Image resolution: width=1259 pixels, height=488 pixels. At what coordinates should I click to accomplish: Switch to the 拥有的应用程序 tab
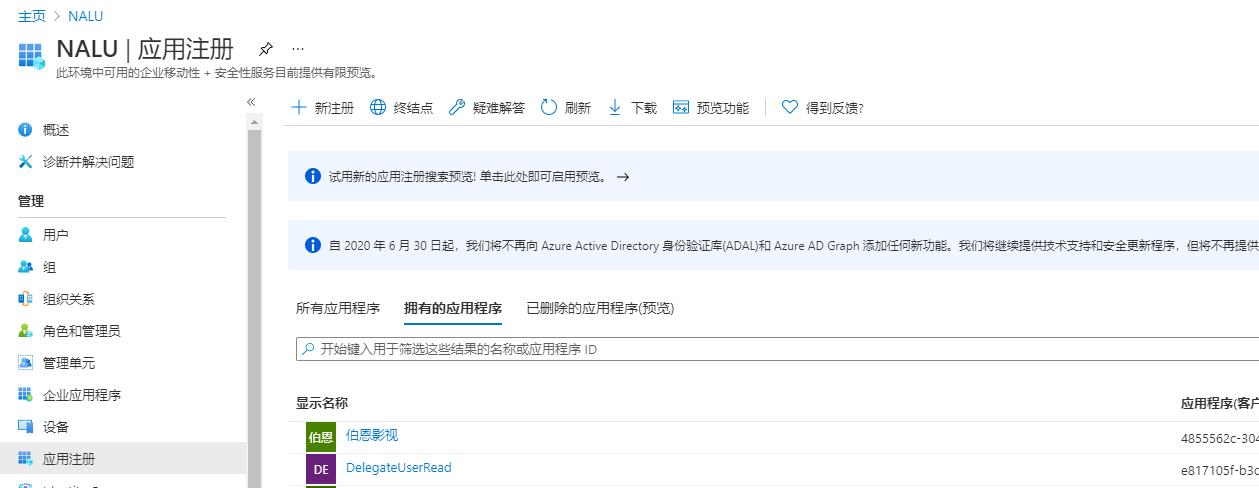453,309
